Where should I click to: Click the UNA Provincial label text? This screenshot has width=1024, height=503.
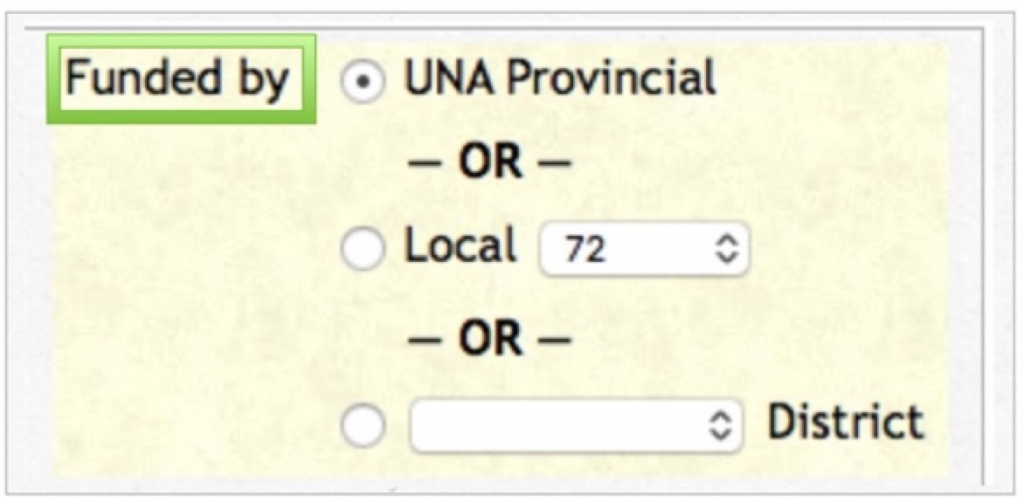560,79
